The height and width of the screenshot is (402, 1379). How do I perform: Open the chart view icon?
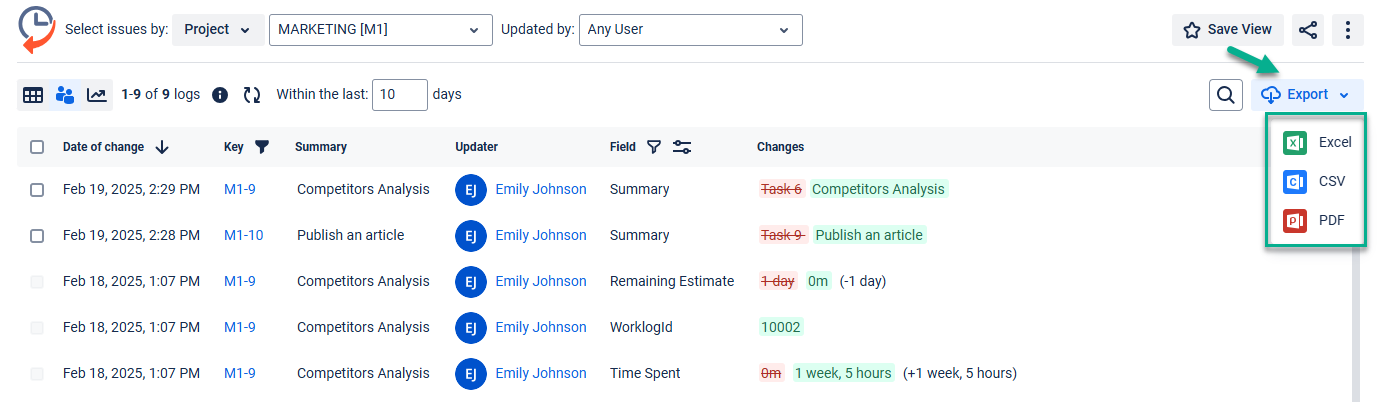click(x=96, y=95)
